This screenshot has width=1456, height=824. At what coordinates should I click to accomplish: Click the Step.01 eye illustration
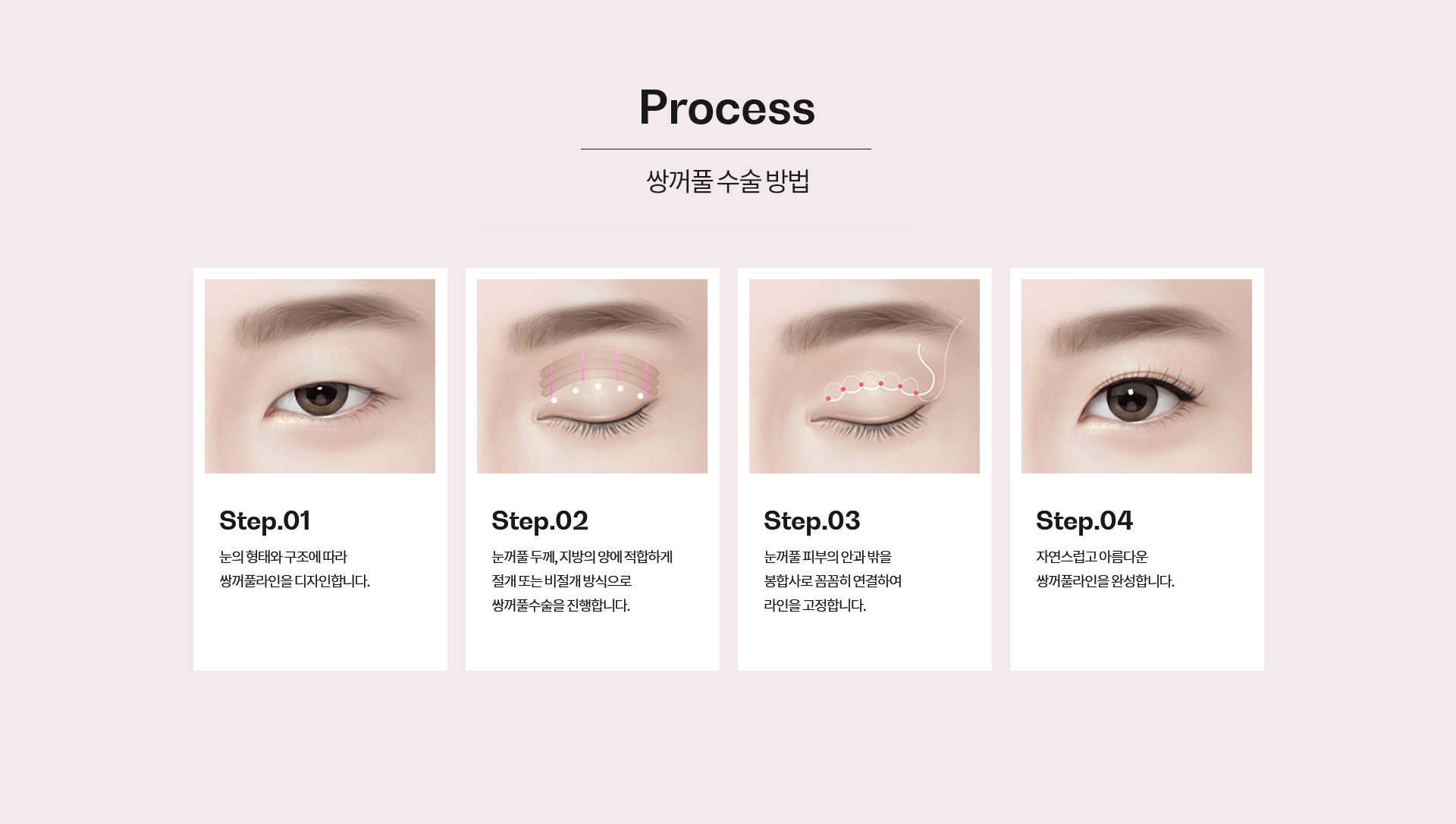[x=320, y=376]
